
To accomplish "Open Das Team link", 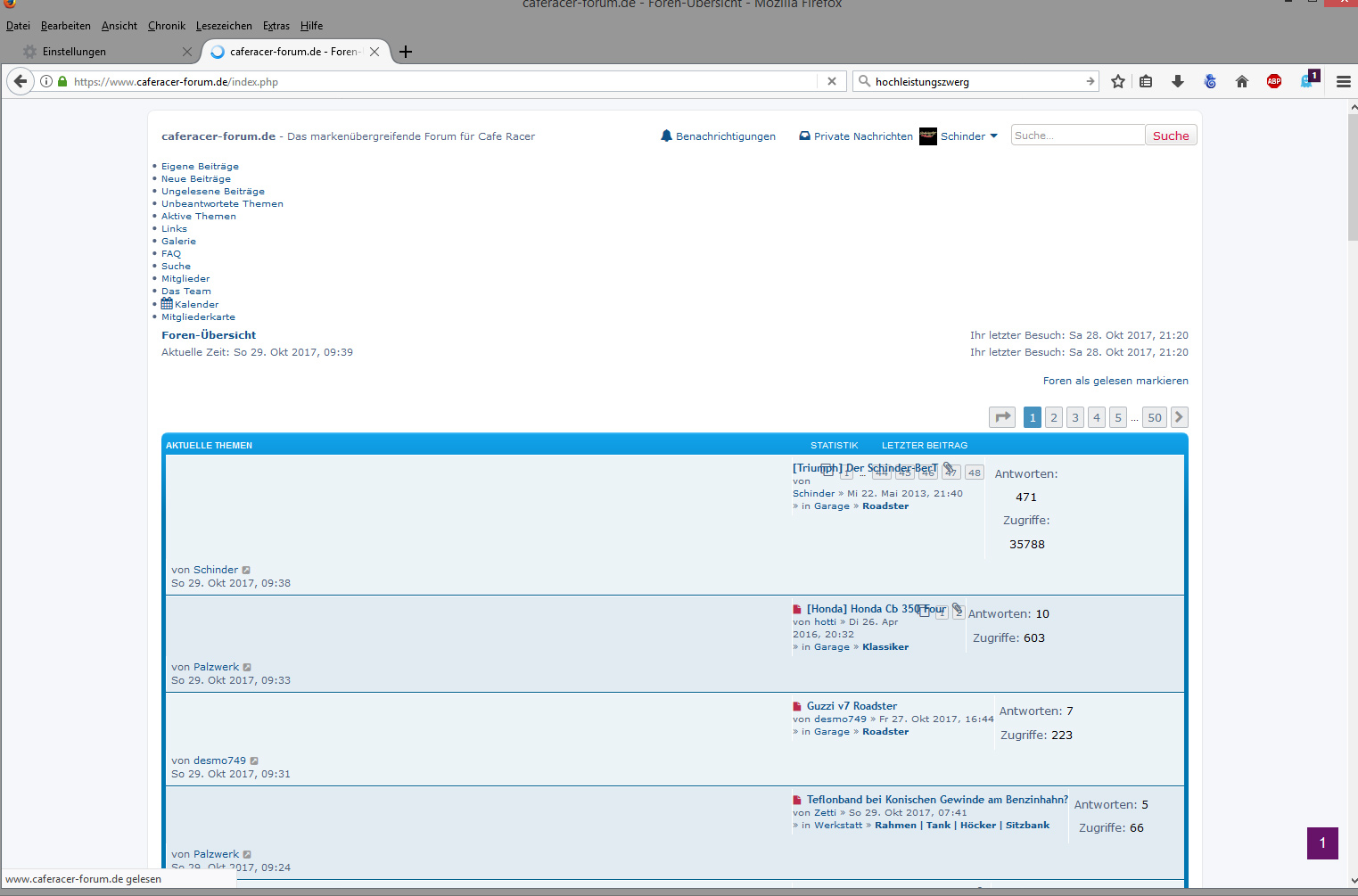I will click(186, 292).
